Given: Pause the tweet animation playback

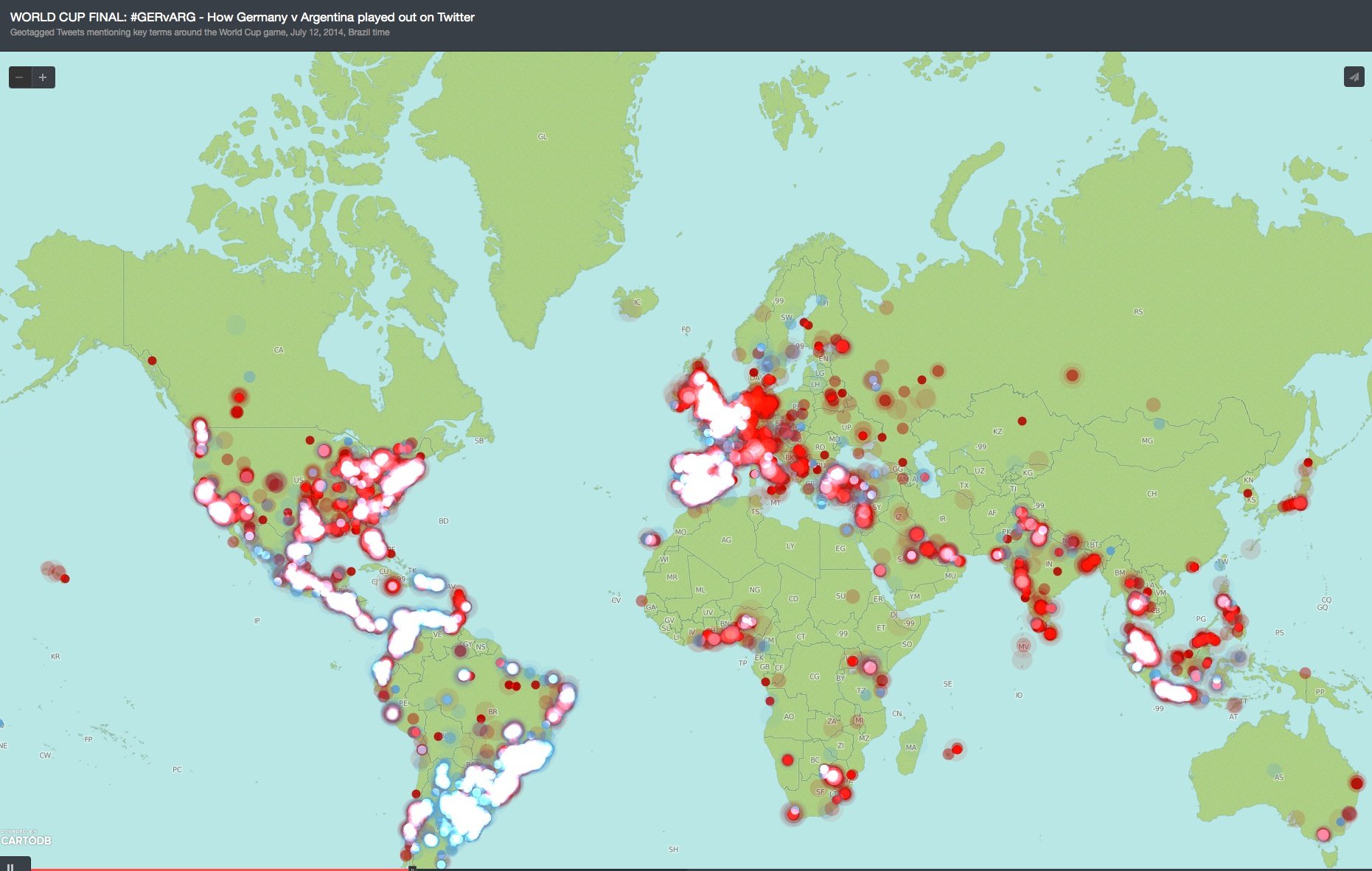Looking at the screenshot, I should (x=10, y=867).
